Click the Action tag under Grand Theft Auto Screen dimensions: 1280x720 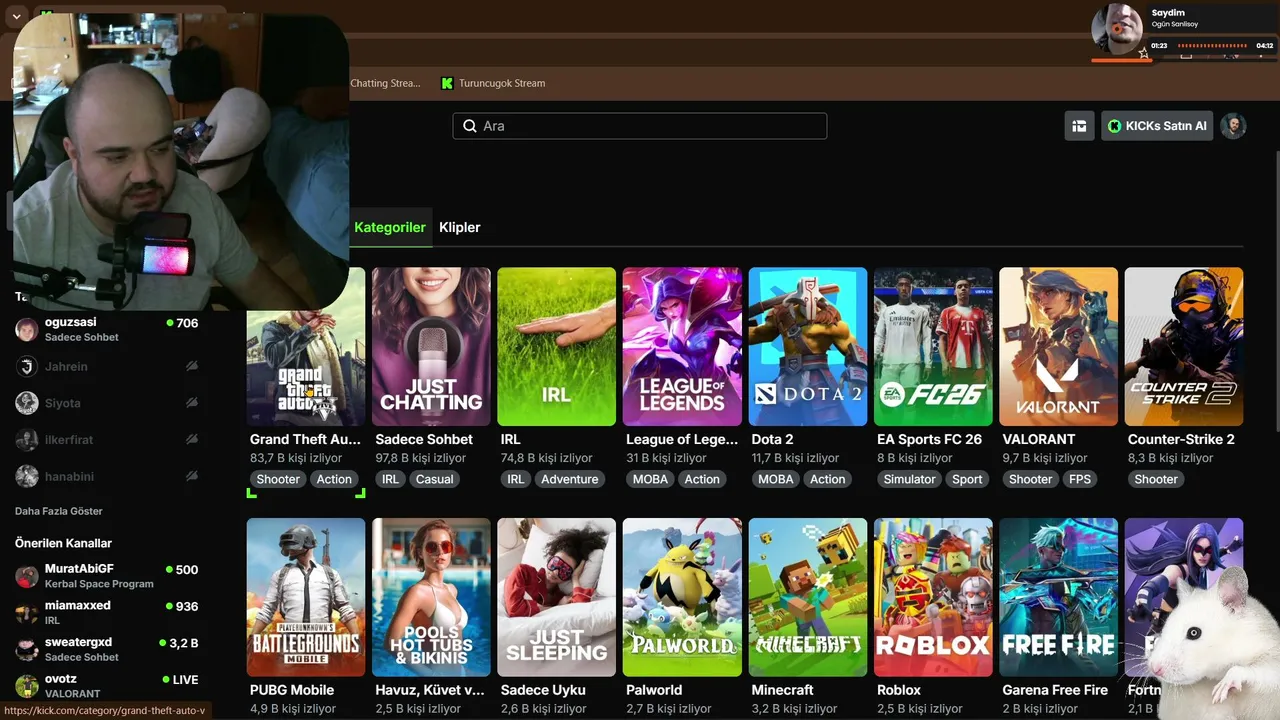point(334,479)
